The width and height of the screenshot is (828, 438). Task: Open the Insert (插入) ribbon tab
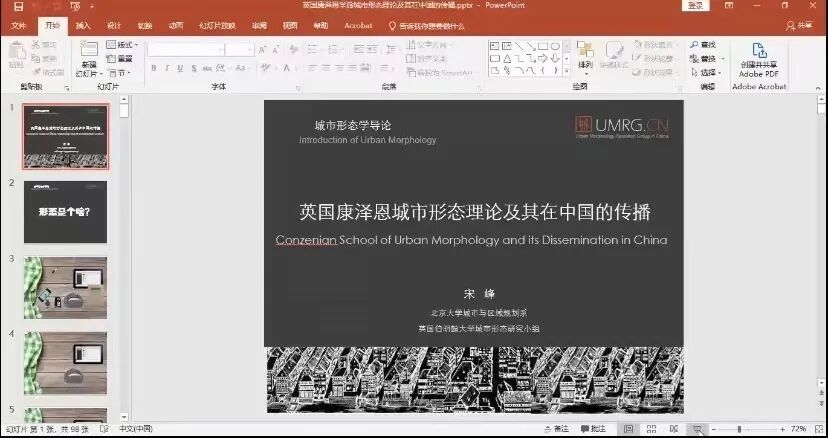click(x=83, y=25)
